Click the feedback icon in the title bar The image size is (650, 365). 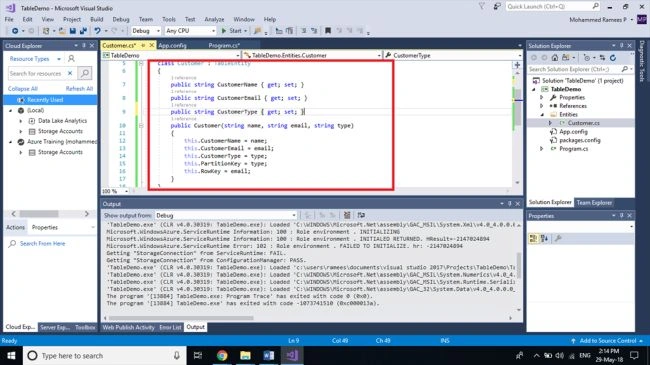coord(496,6)
